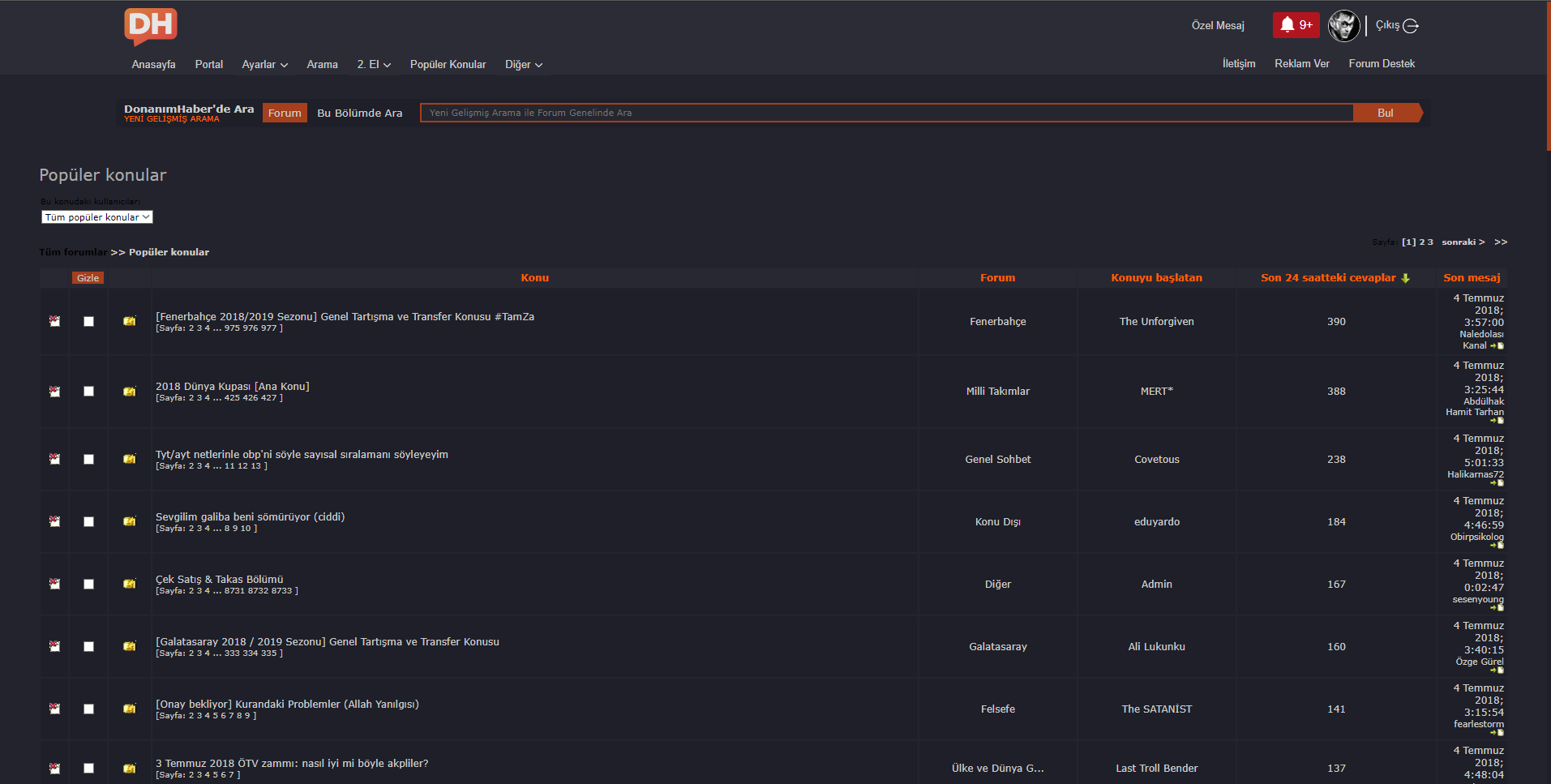
Task: Click the pin icon in the 2018 Dünya Kupası row
Action: (54, 391)
